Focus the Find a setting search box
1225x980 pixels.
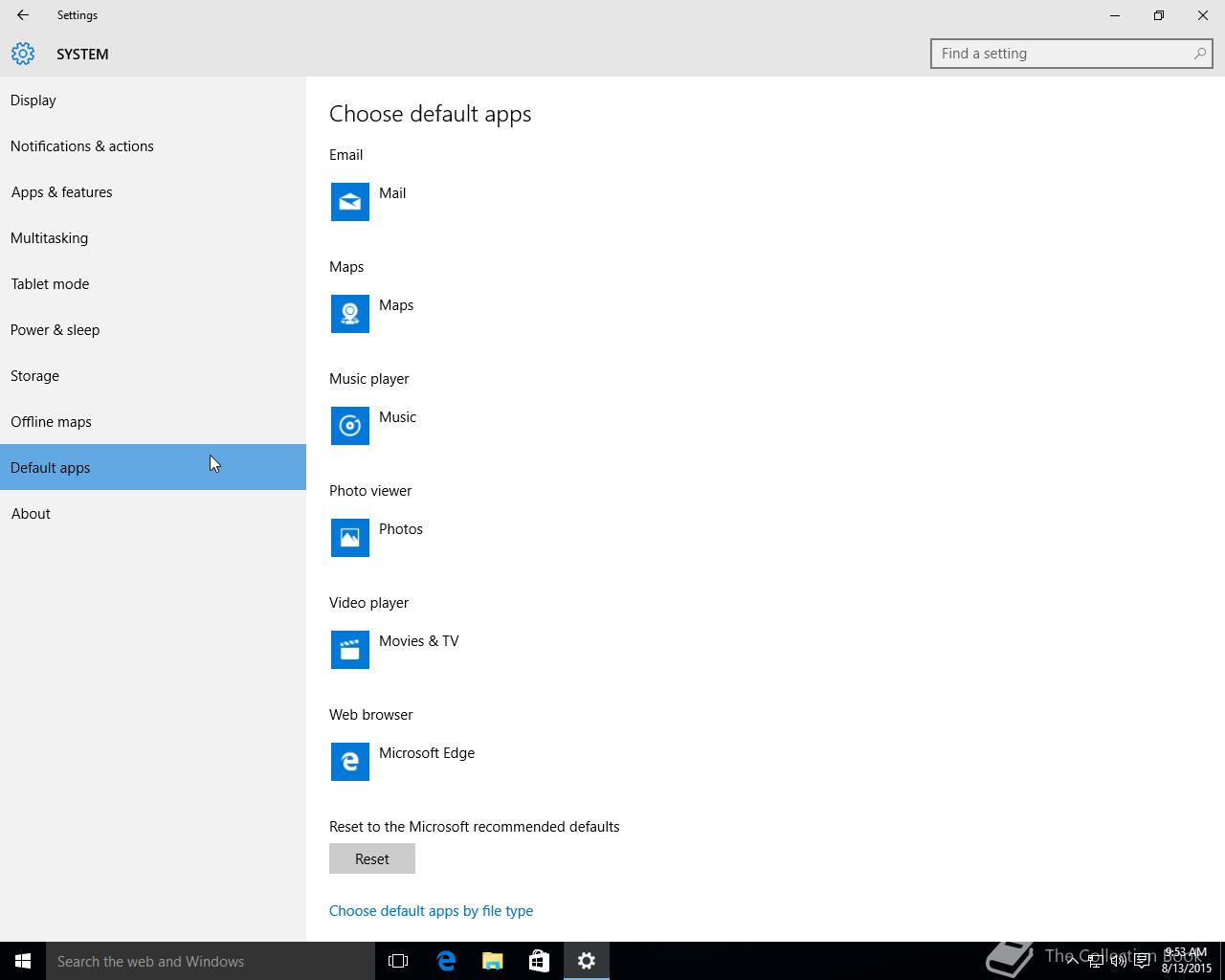[1072, 54]
